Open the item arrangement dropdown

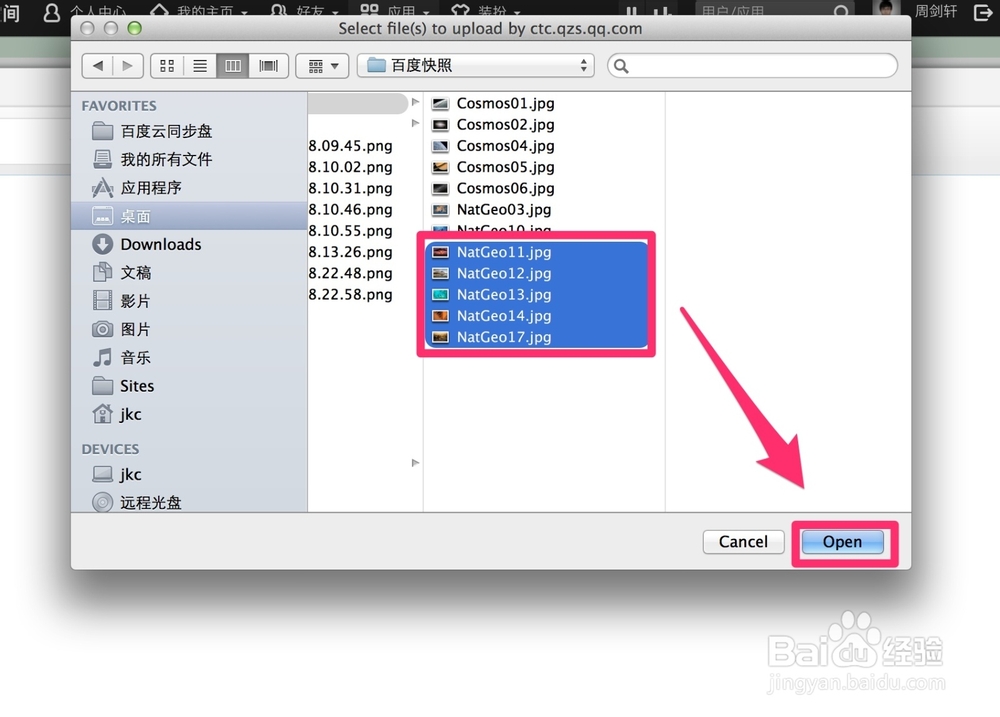click(x=323, y=66)
